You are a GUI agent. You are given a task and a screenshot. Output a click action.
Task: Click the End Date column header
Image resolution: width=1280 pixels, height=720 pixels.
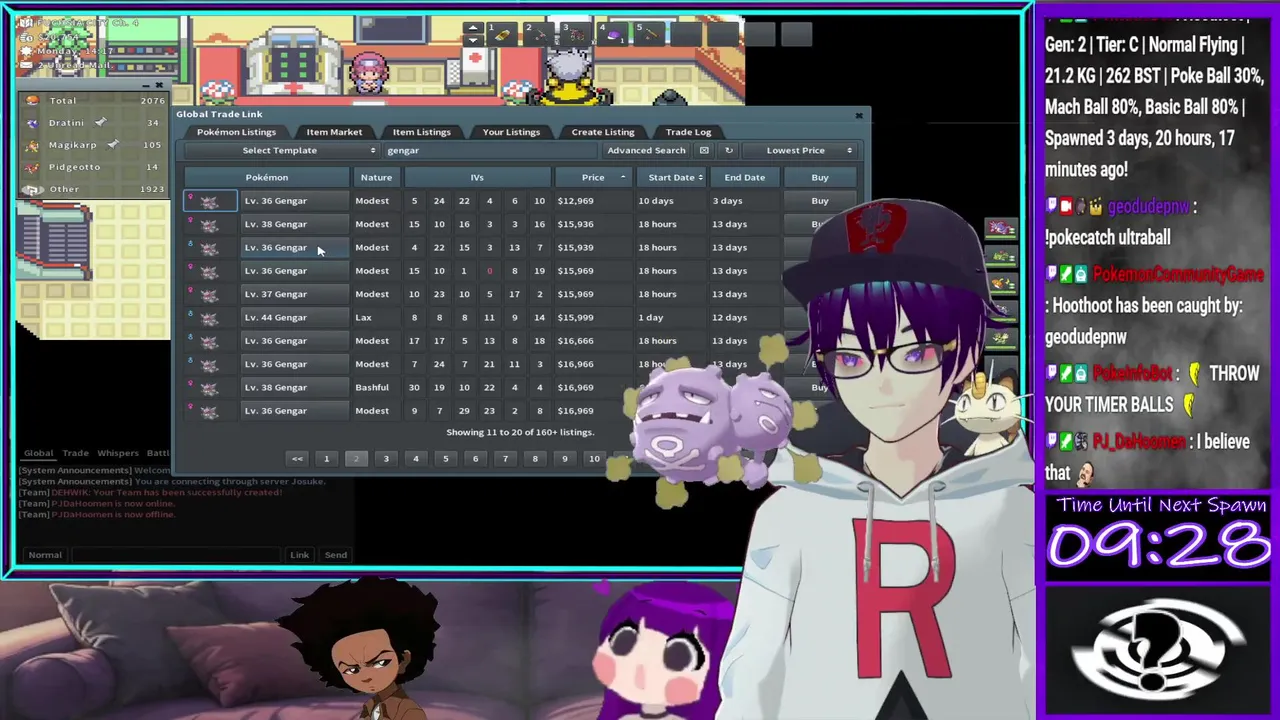745,177
